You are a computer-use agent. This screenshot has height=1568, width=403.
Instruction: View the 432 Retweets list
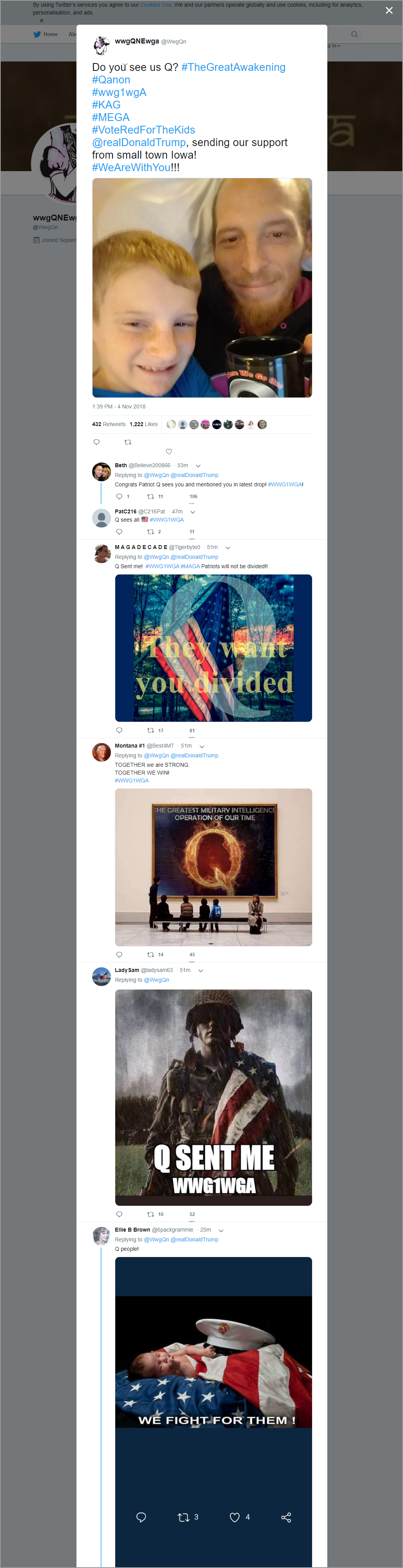click(109, 424)
